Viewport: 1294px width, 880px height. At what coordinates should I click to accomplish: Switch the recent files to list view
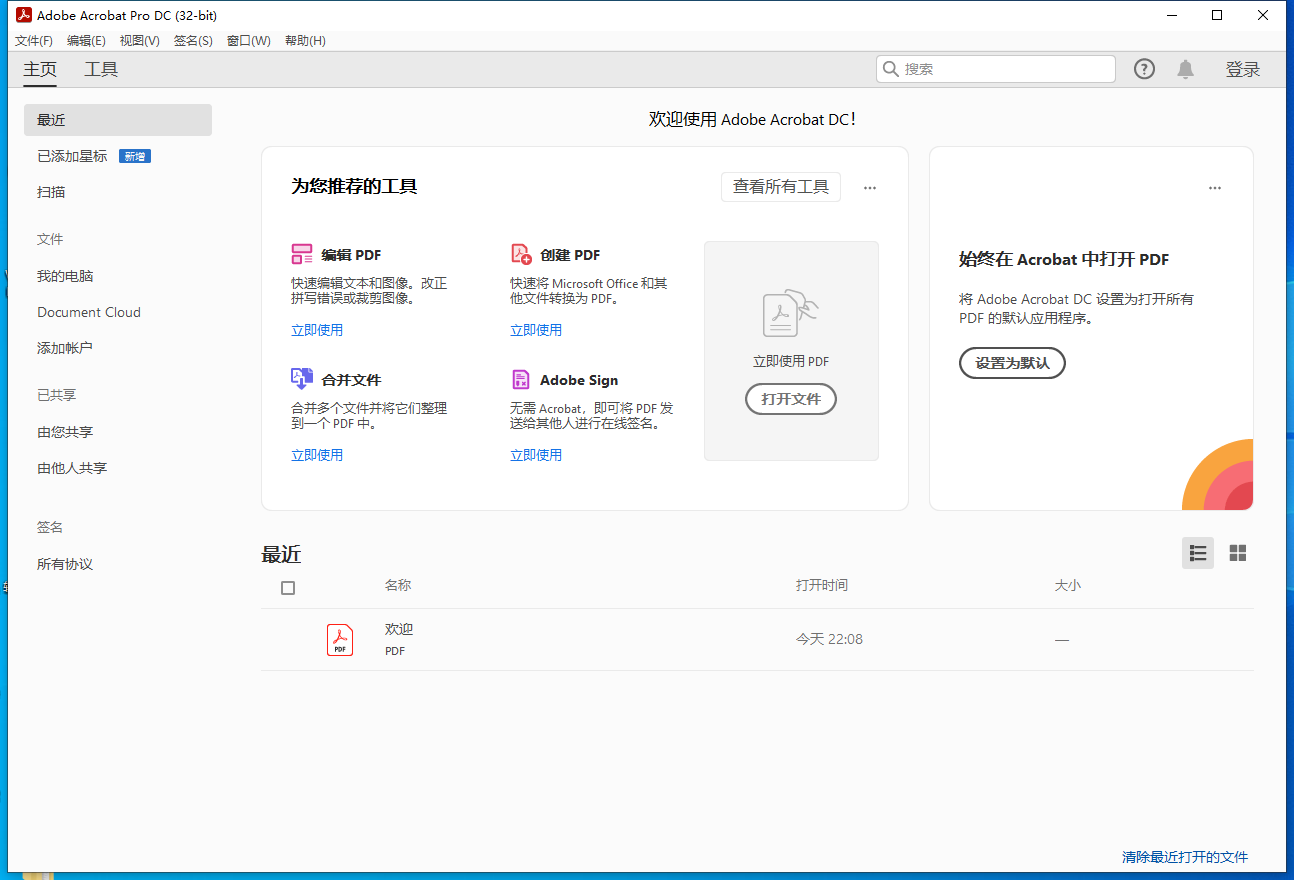coord(1198,553)
